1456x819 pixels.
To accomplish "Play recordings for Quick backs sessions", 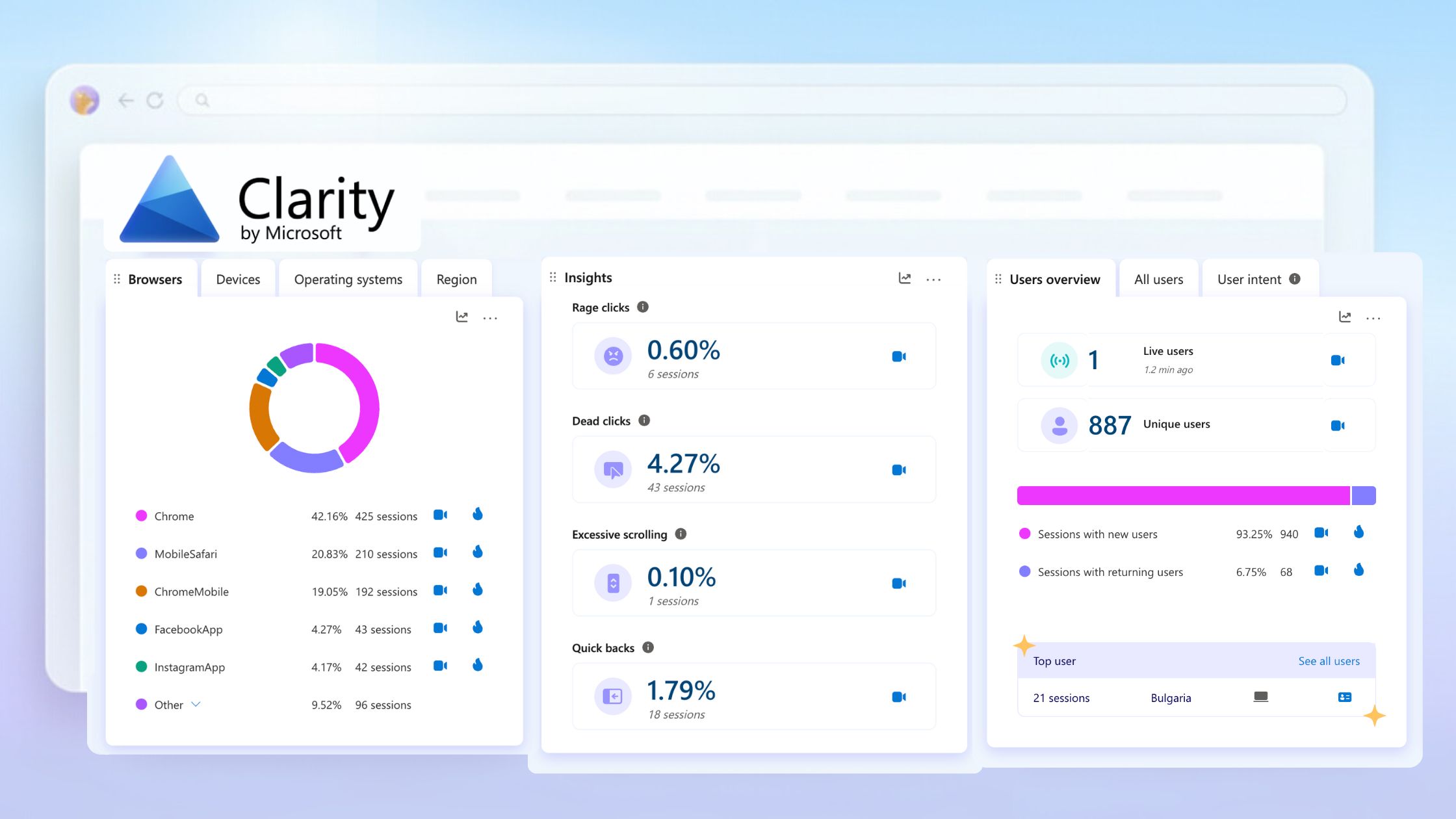I will point(899,696).
